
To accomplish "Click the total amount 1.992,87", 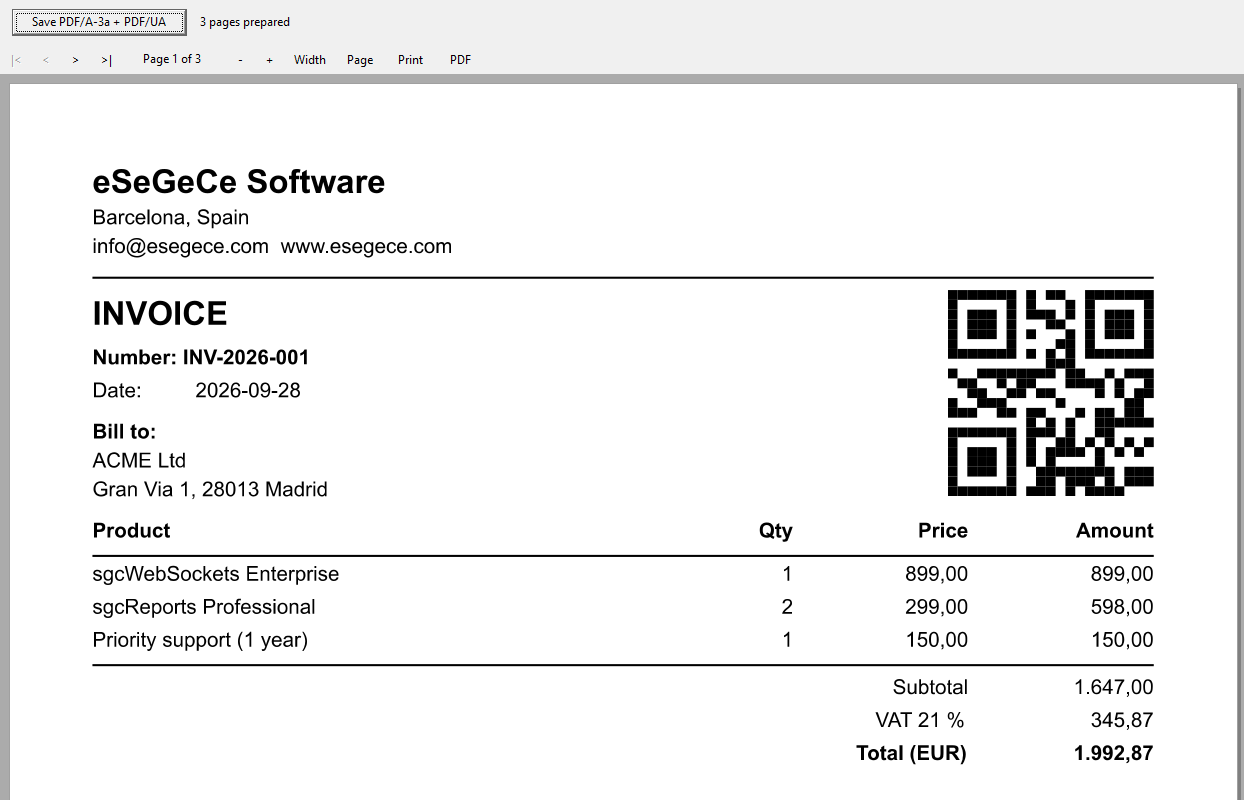I will coord(1114,753).
